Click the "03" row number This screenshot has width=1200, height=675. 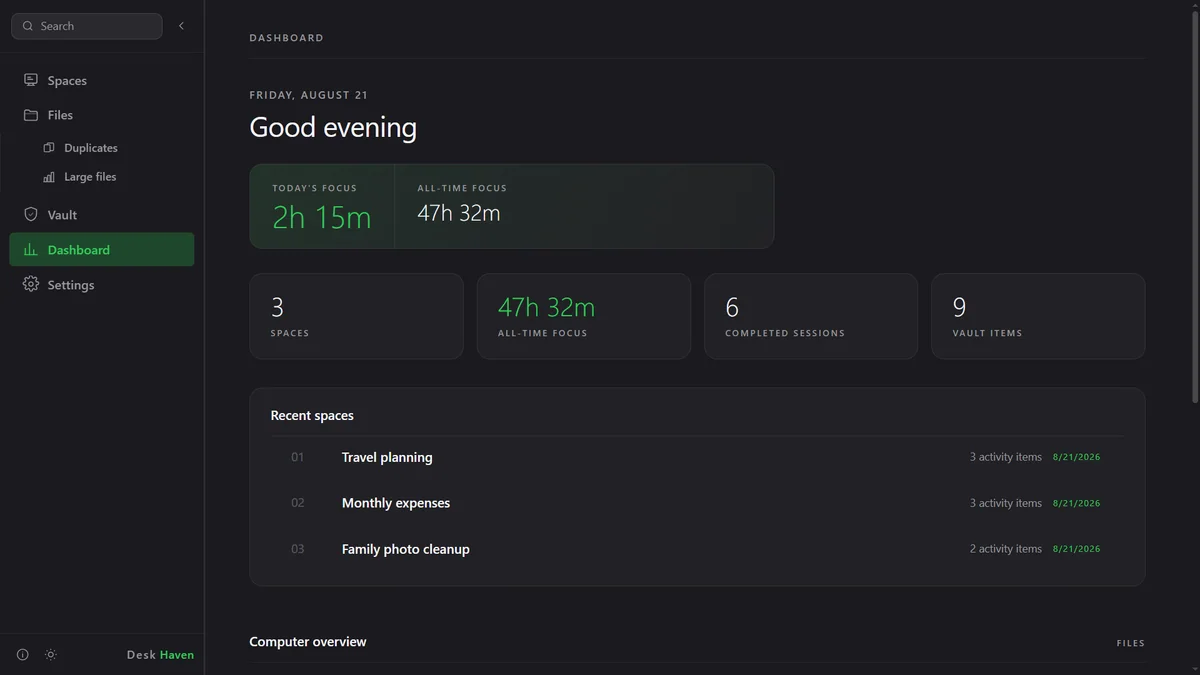(x=297, y=549)
